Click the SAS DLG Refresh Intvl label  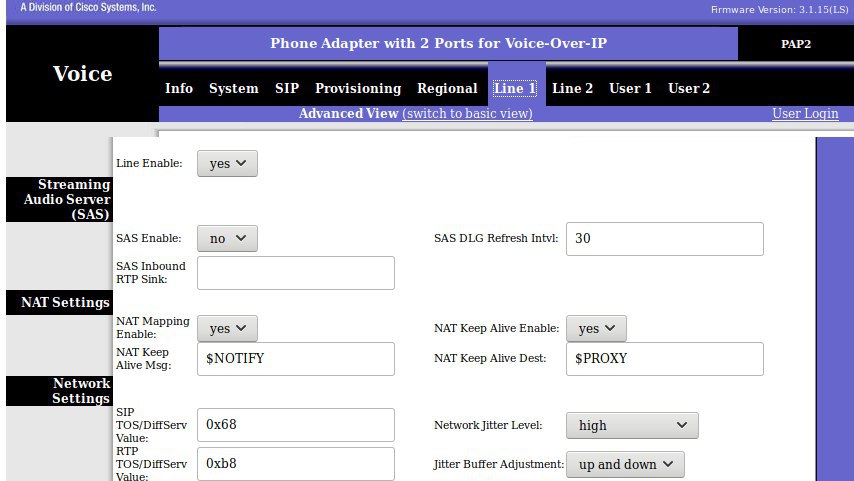pyautogui.click(x=496, y=239)
